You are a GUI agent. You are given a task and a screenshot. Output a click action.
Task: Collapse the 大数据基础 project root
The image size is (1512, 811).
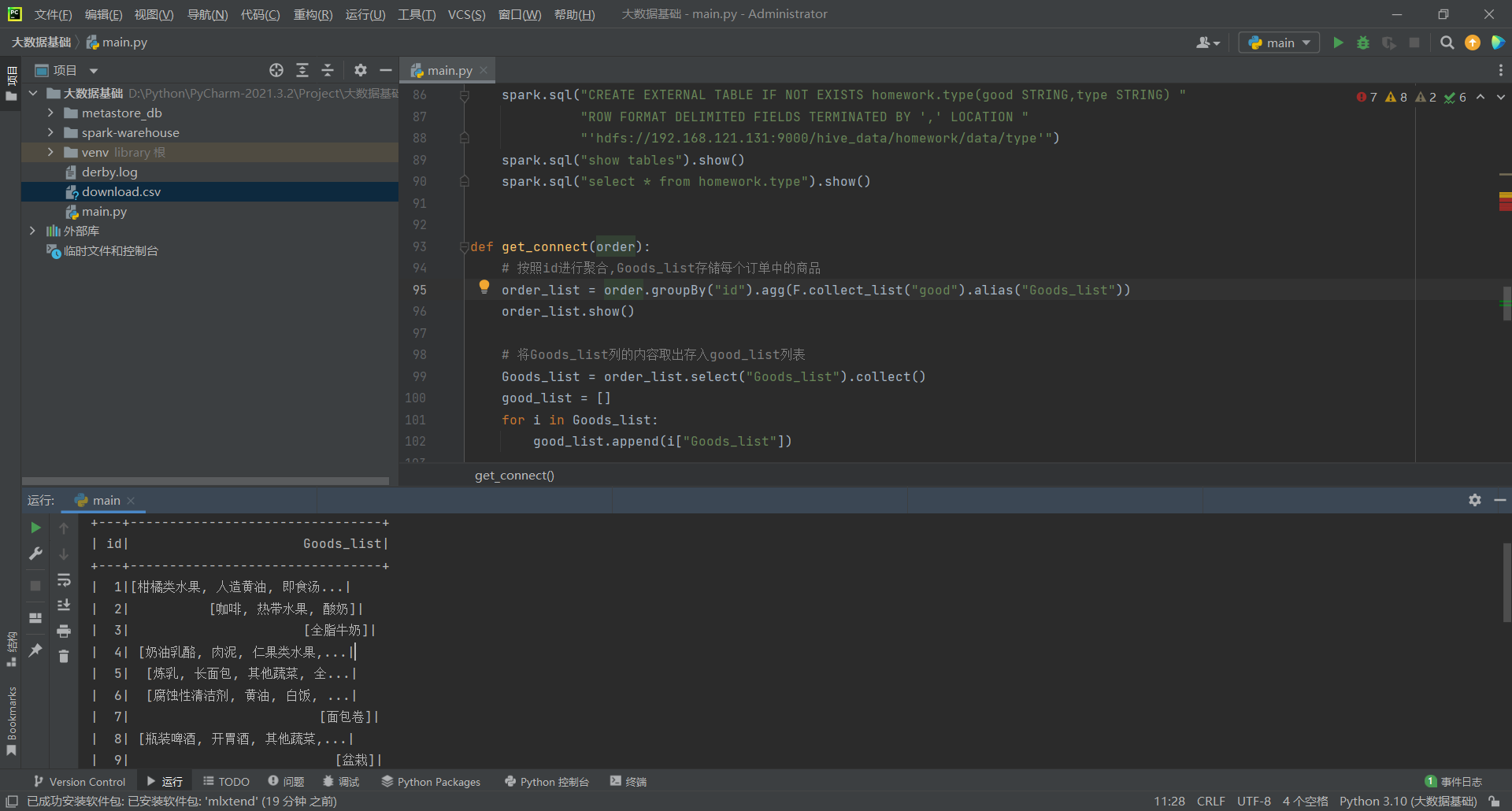pyautogui.click(x=33, y=93)
